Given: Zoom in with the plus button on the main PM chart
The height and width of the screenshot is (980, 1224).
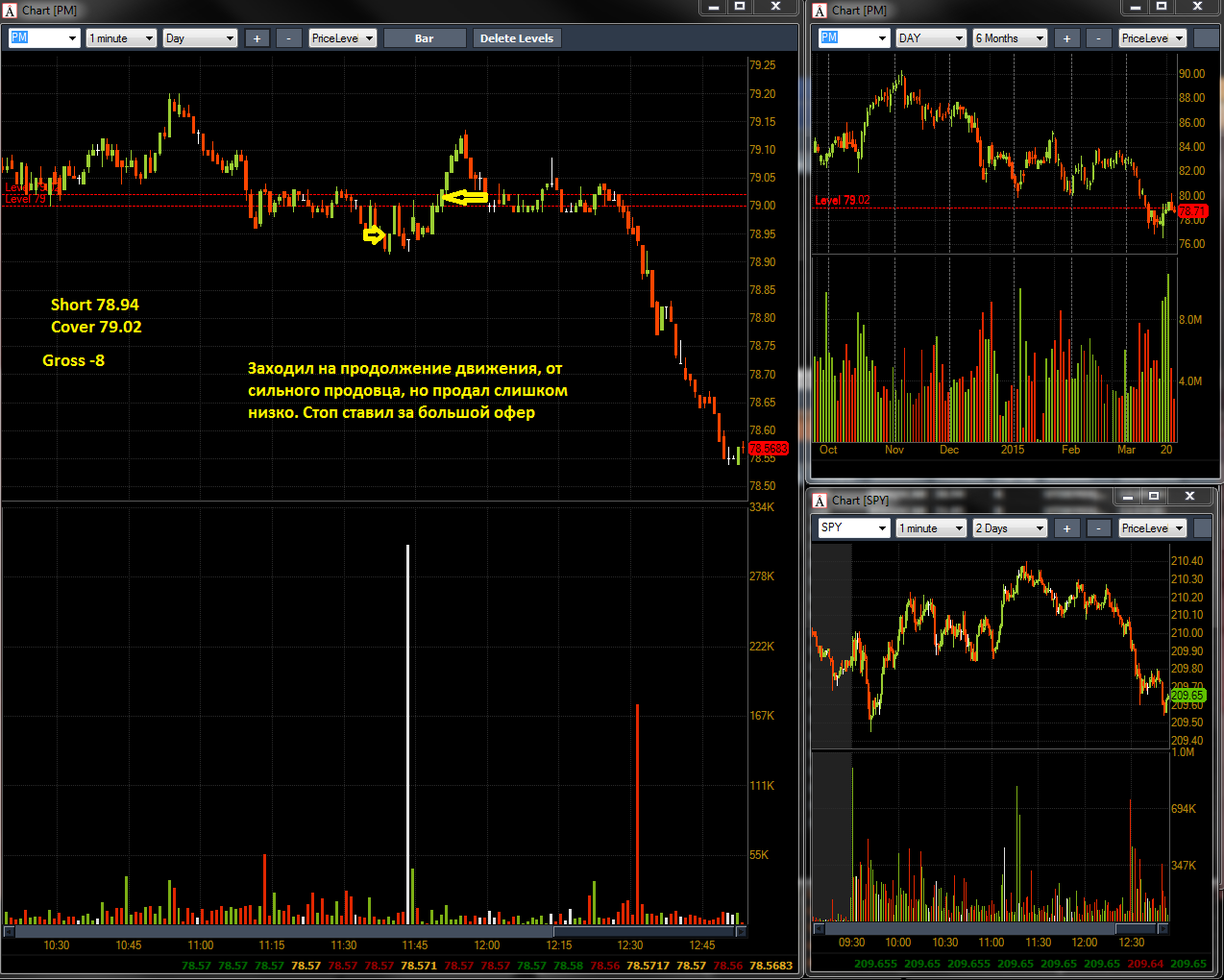Looking at the screenshot, I should coord(257,38).
